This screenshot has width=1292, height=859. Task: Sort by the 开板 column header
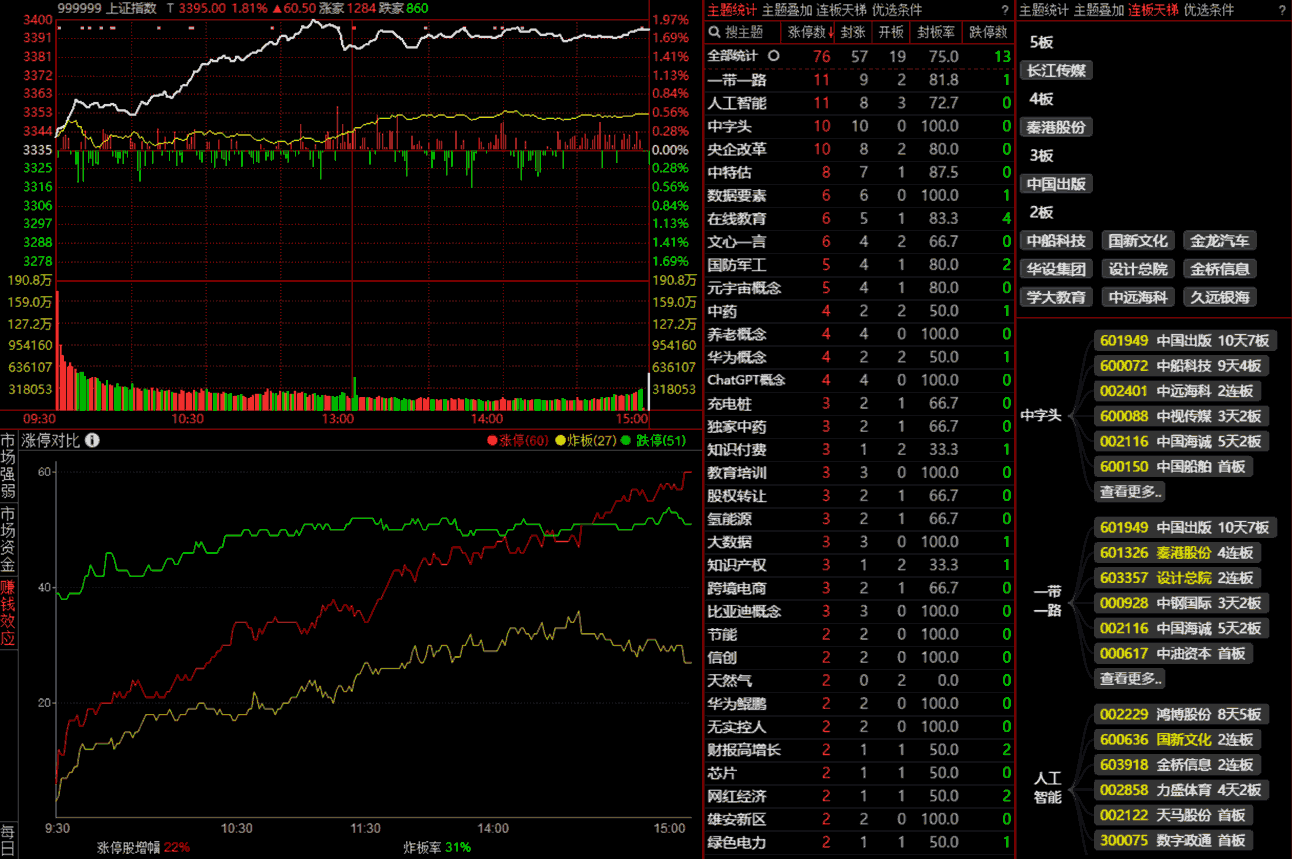tap(891, 33)
